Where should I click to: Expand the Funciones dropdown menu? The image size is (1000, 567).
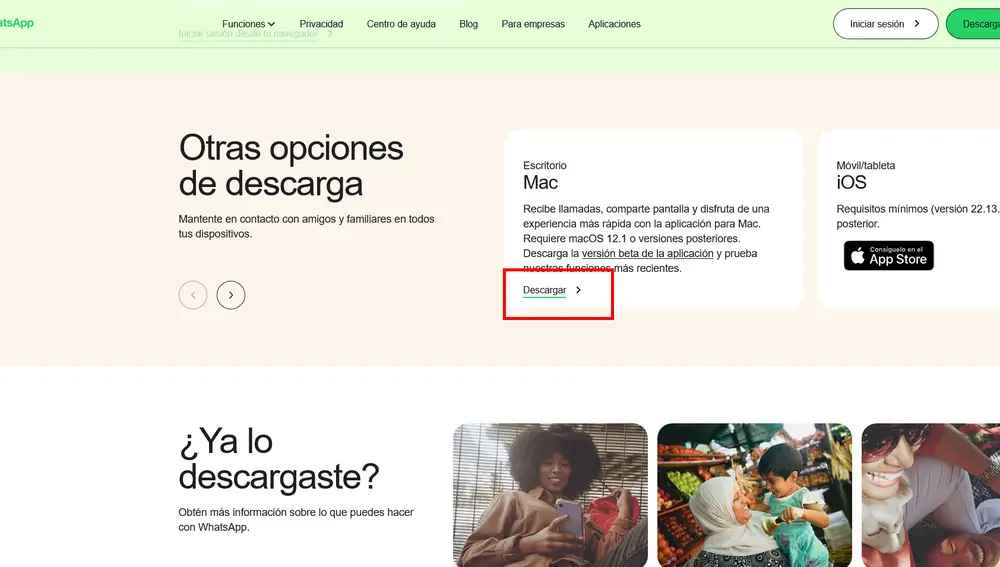(248, 24)
